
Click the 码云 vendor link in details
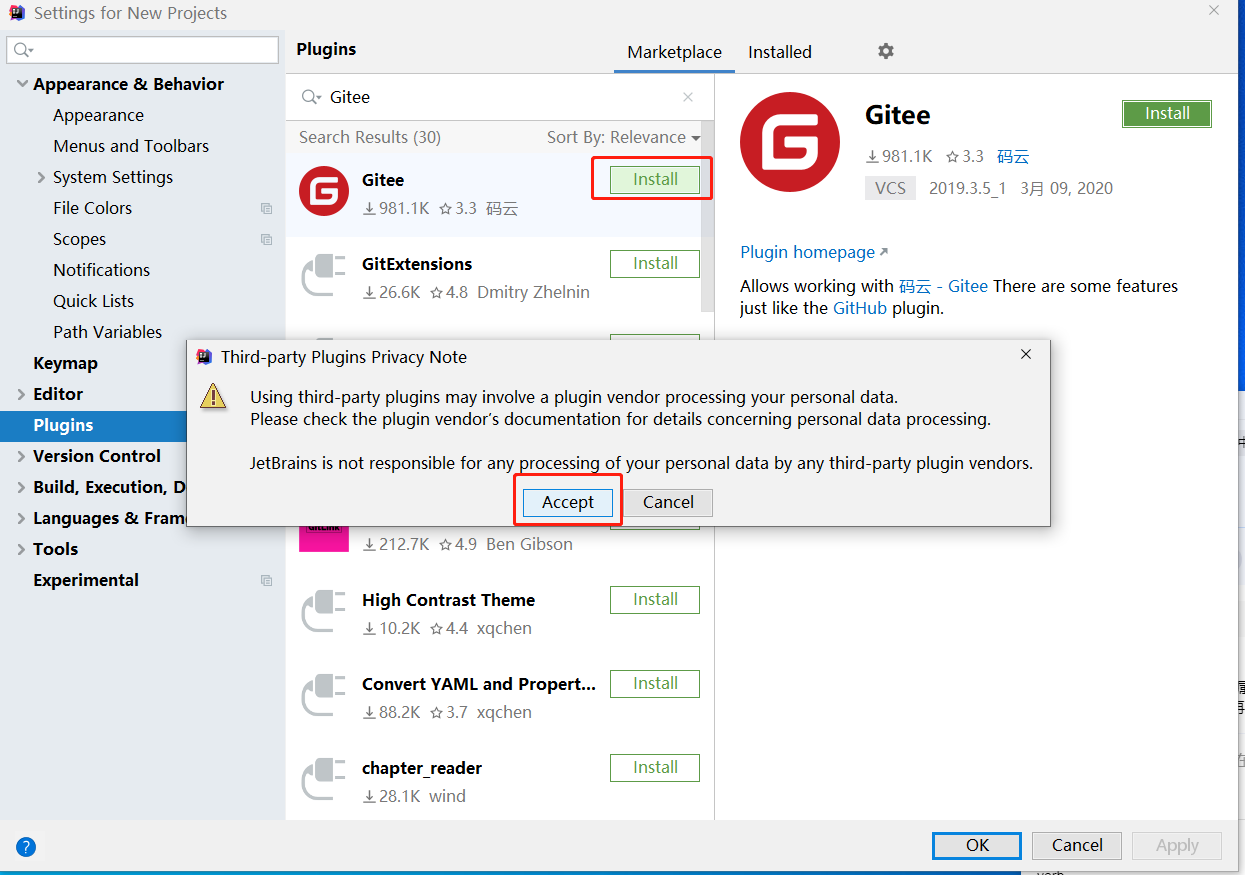(1013, 157)
